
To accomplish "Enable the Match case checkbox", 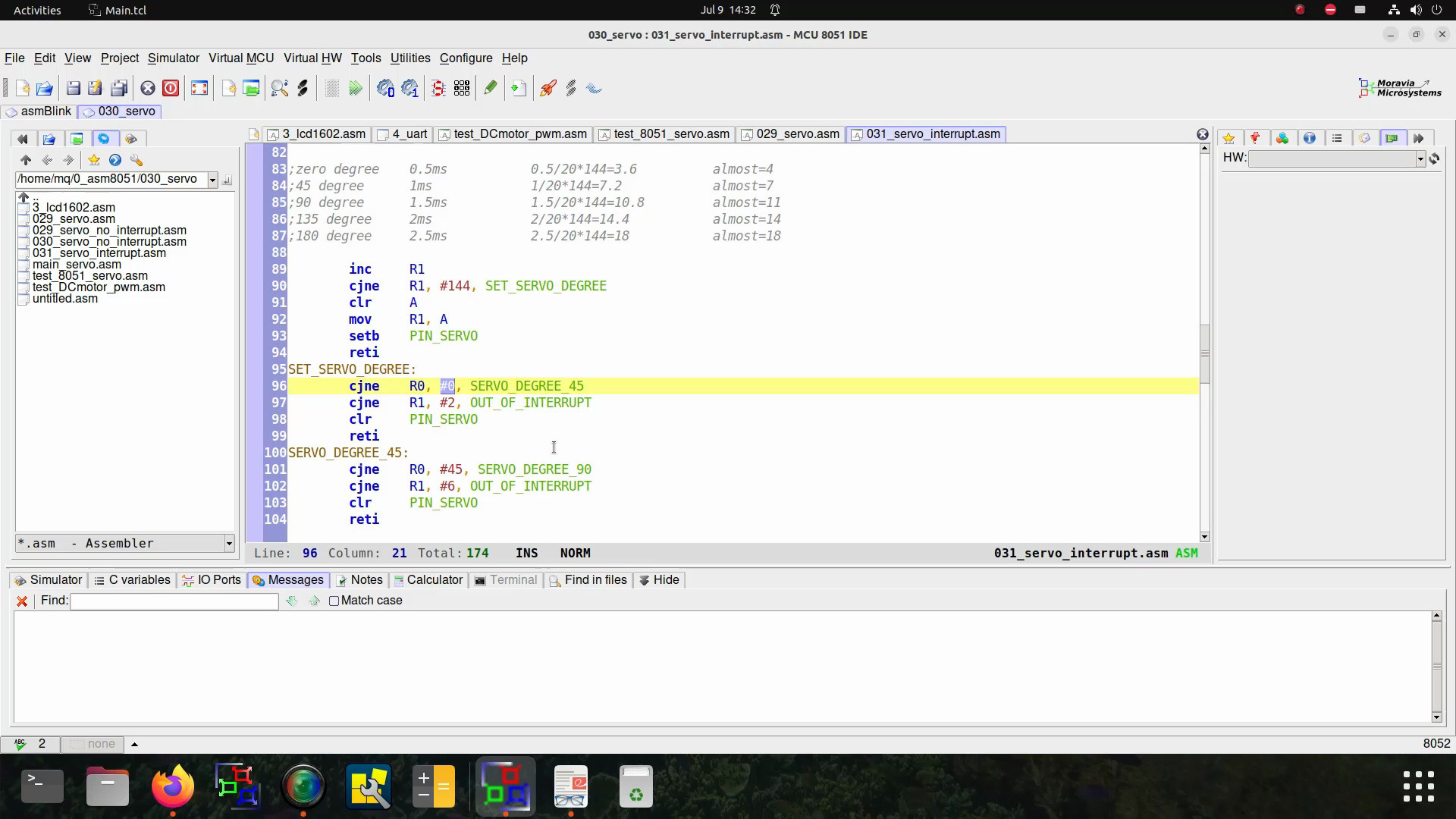I will (x=334, y=601).
